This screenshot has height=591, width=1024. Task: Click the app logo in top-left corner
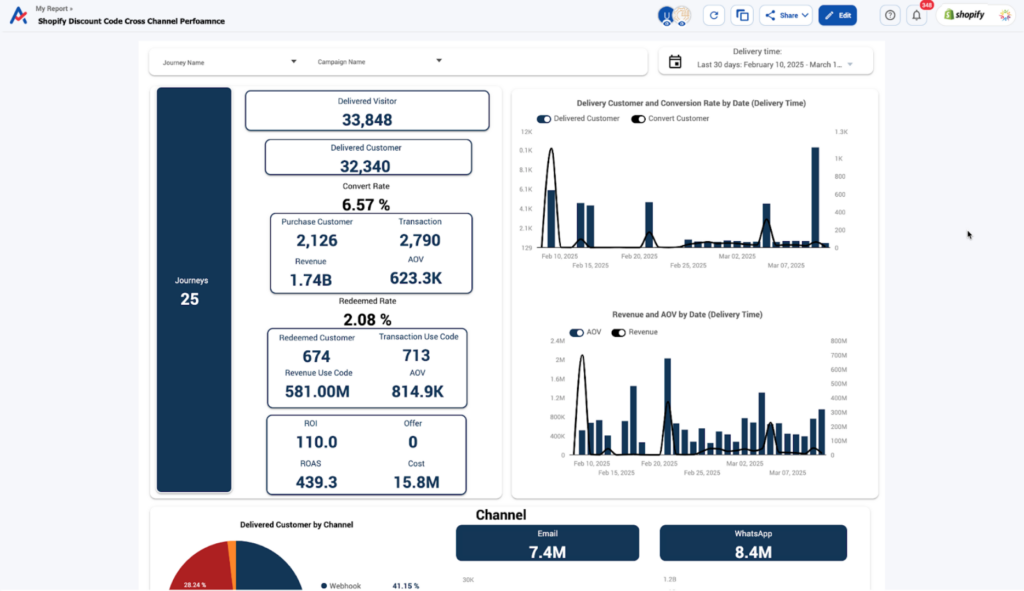click(x=18, y=15)
